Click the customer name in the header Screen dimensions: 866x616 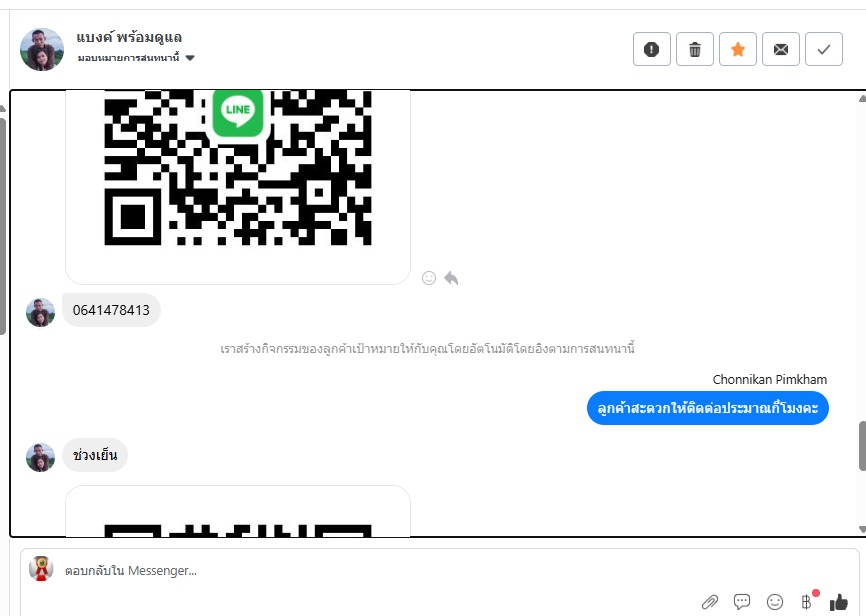(129, 38)
